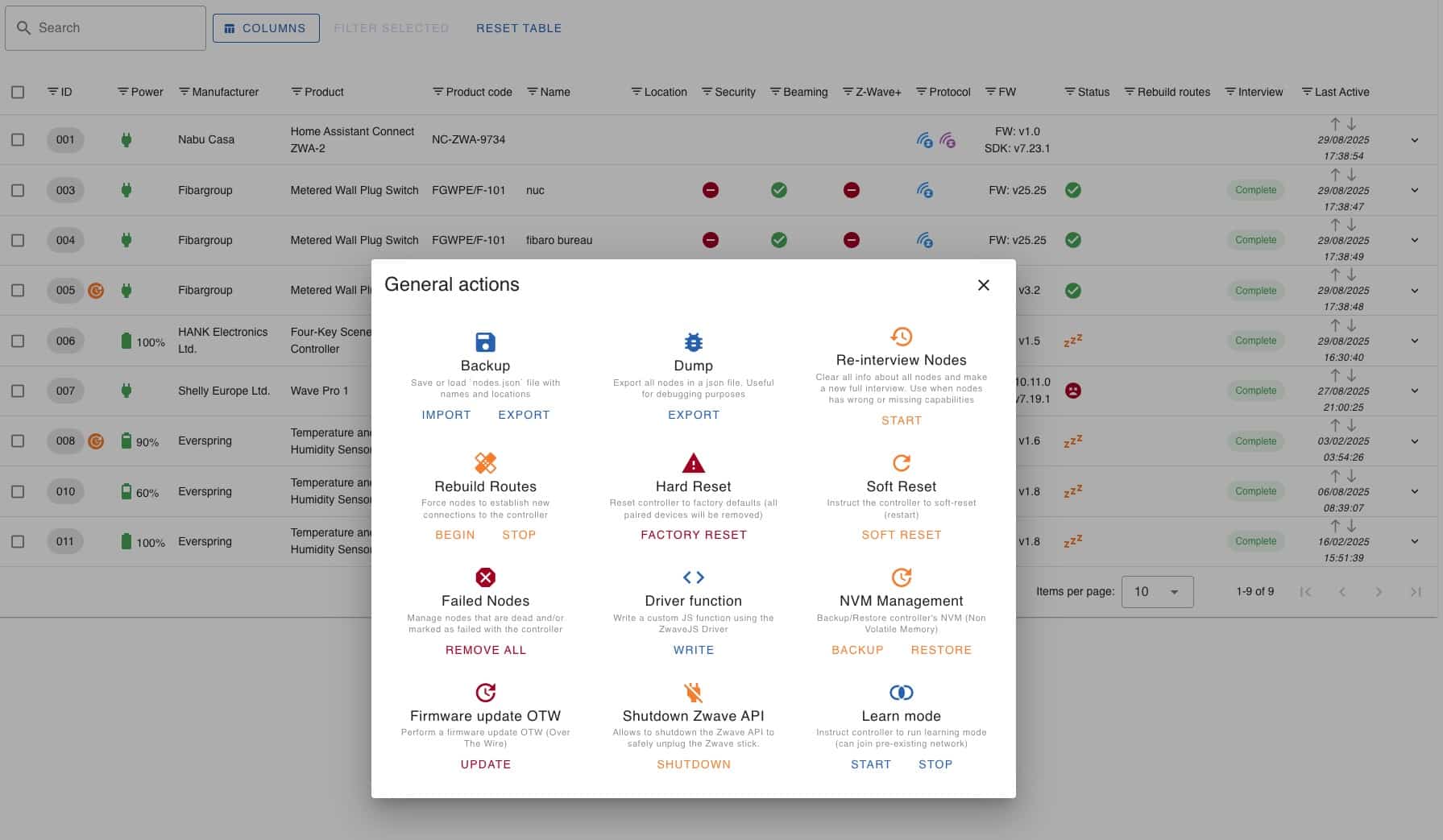The height and width of the screenshot is (840, 1443).
Task: Check the checkbox for node 004
Action: coord(18,240)
